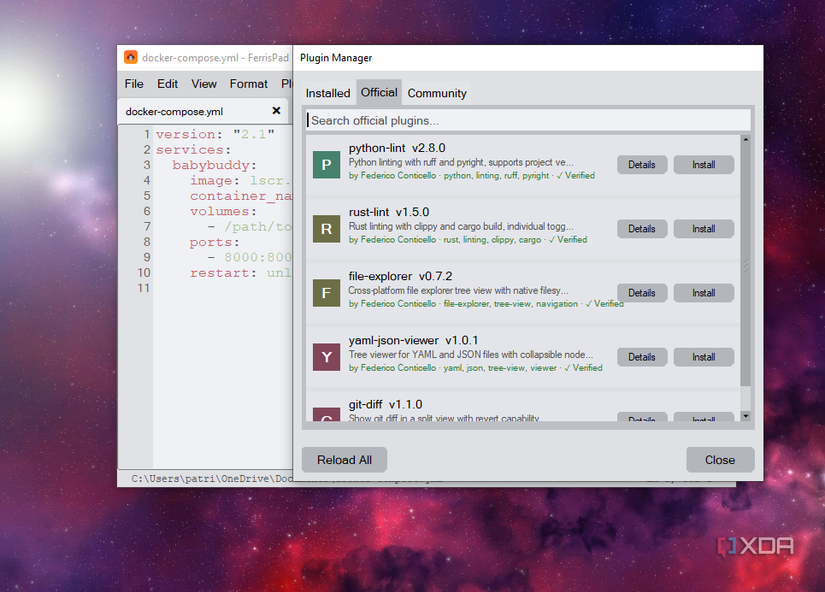Open Details for rust-lint plugin
Screen dimensions: 825x592
(642, 229)
